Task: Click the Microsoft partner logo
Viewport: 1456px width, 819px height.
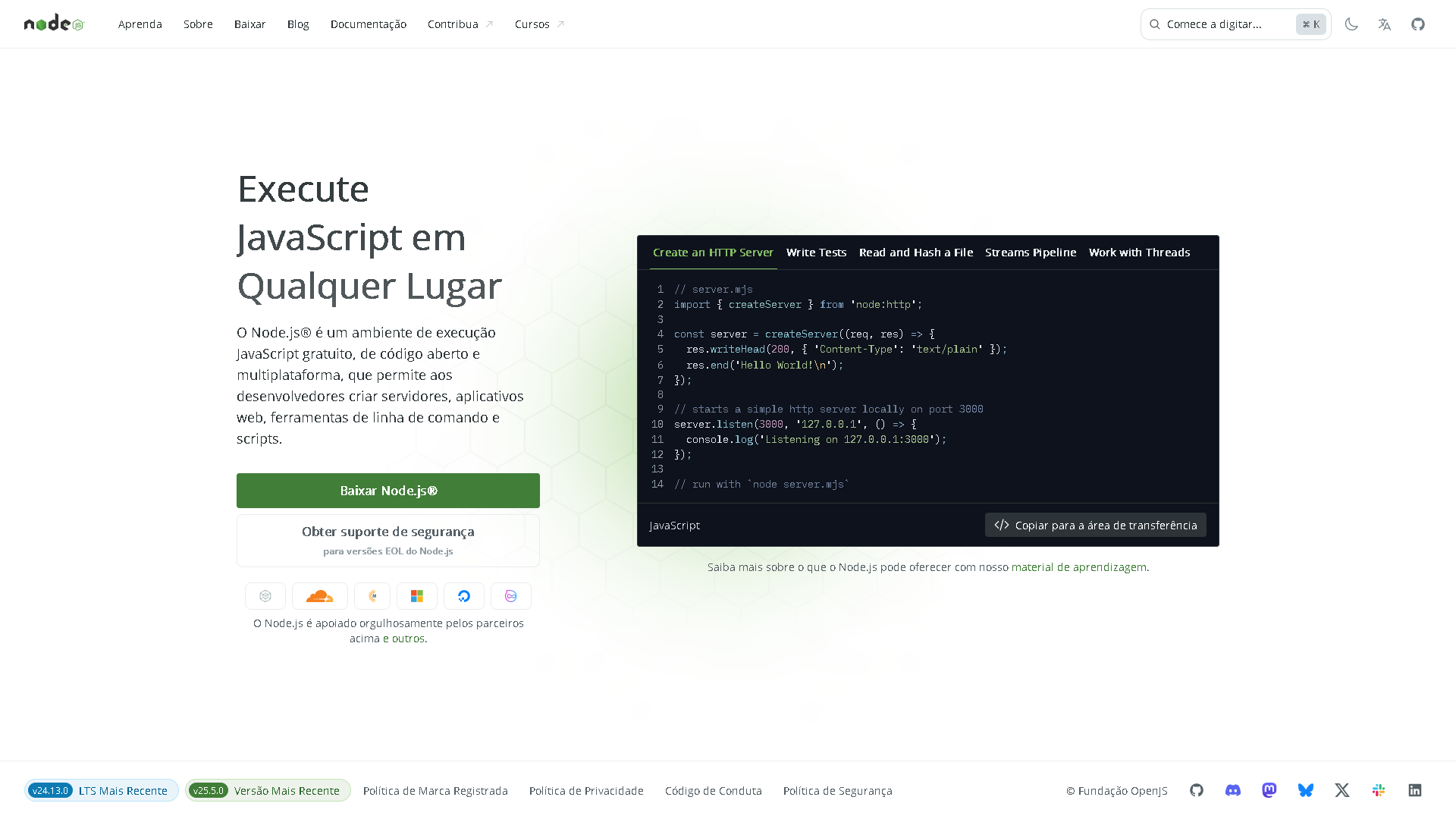Action: (x=417, y=596)
